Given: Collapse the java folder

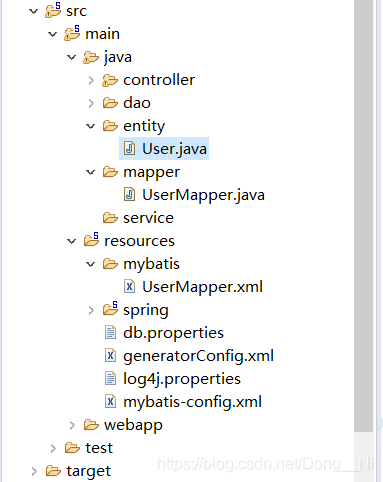Looking at the screenshot, I should click(72, 58).
